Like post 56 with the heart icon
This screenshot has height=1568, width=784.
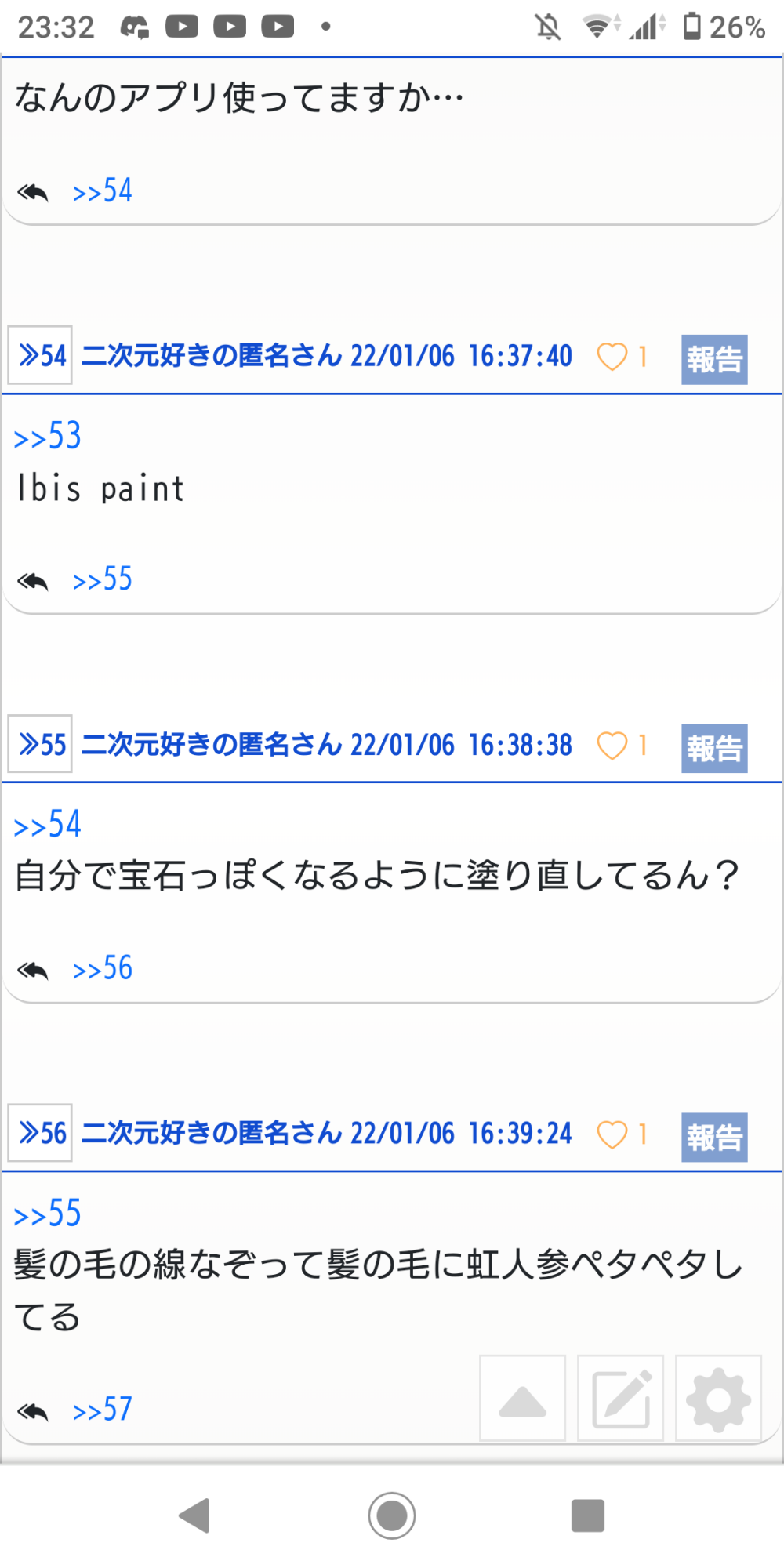click(x=612, y=1134)
